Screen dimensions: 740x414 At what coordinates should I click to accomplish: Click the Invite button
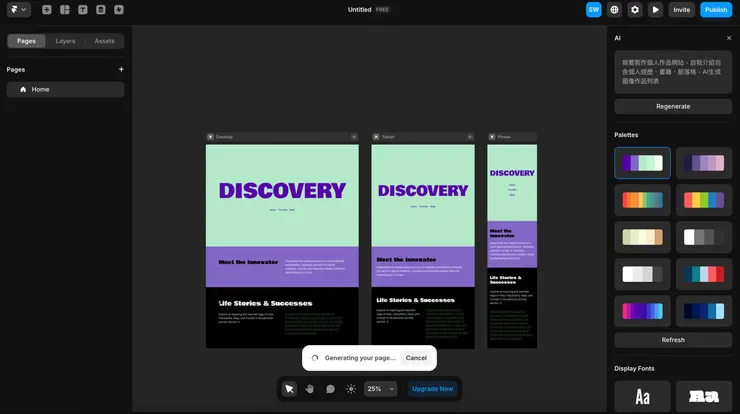pyautogui.click(x=681, y=9)
